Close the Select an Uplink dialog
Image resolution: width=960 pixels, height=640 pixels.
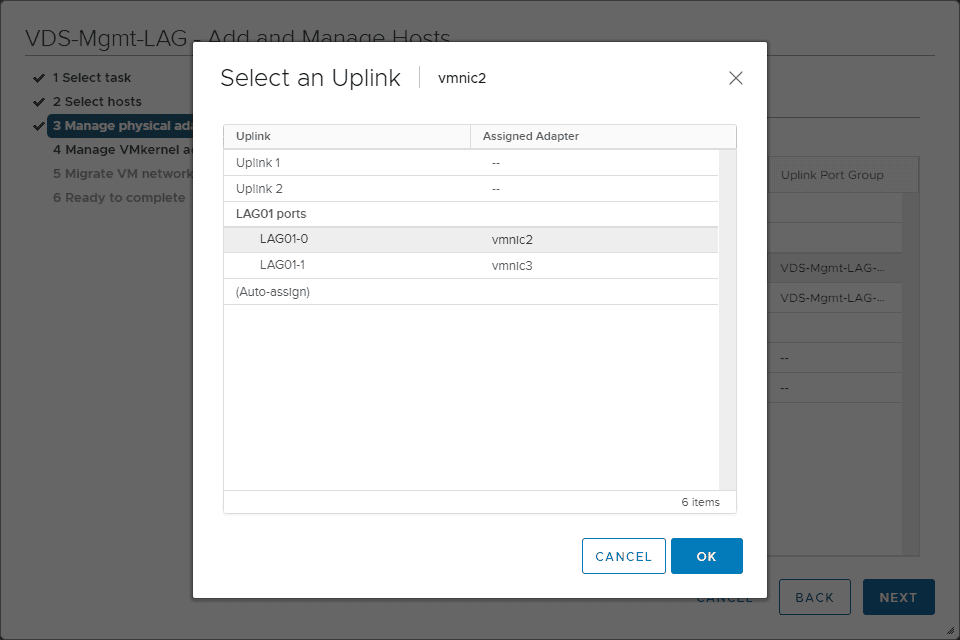[736, 78]
